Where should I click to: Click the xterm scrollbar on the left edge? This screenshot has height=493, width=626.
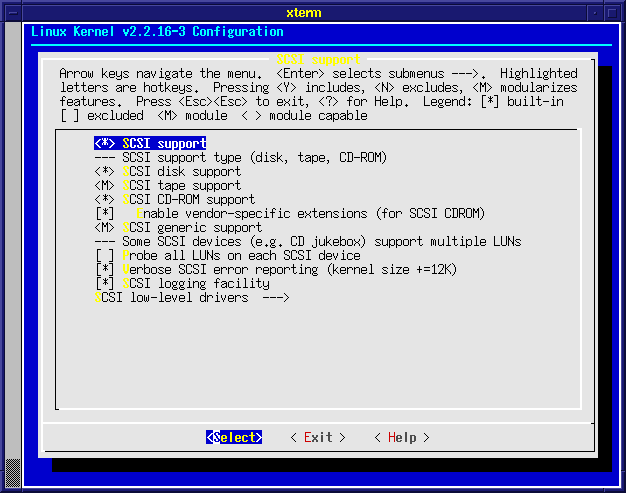point(12,250)
